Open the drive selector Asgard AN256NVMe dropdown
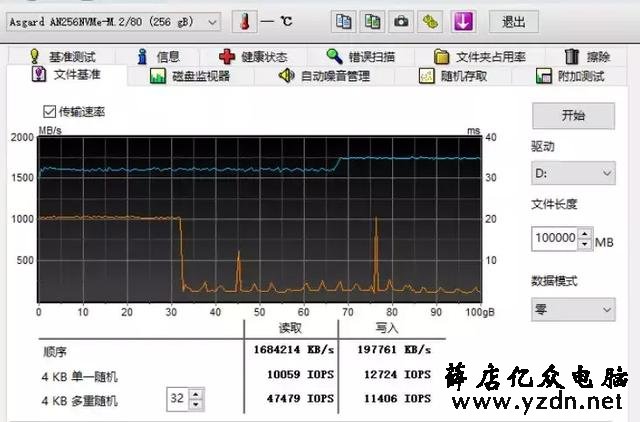The height and width of the screenshot is (422, 640). (113, 22)
